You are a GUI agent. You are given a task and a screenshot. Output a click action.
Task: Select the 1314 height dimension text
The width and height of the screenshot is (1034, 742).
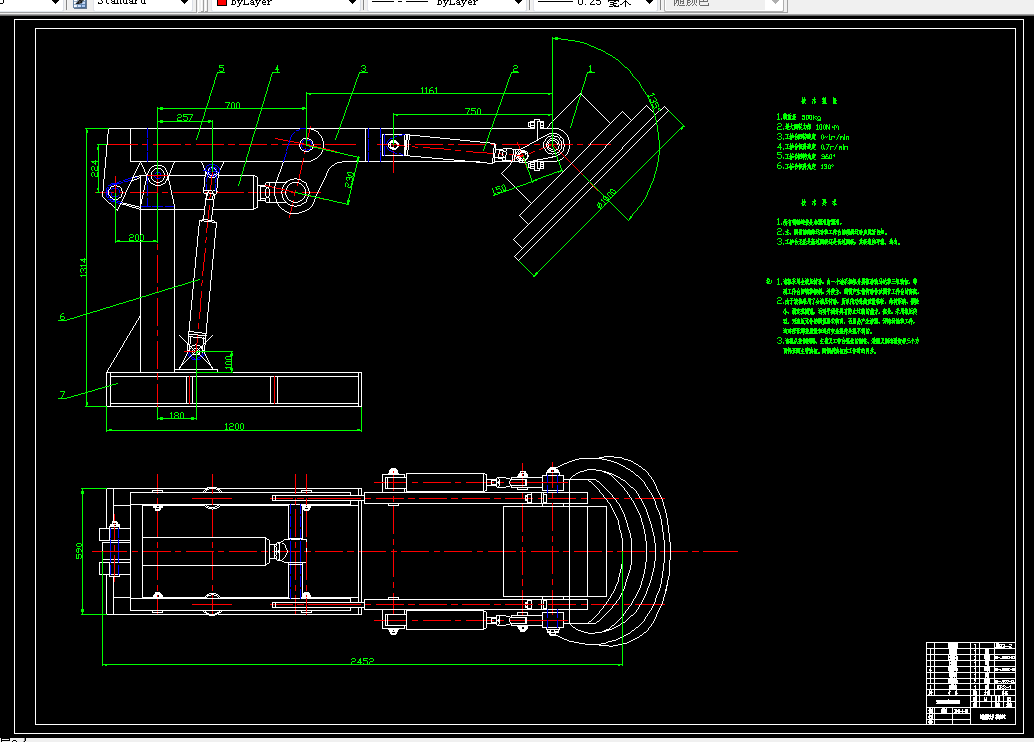point(84,266)
